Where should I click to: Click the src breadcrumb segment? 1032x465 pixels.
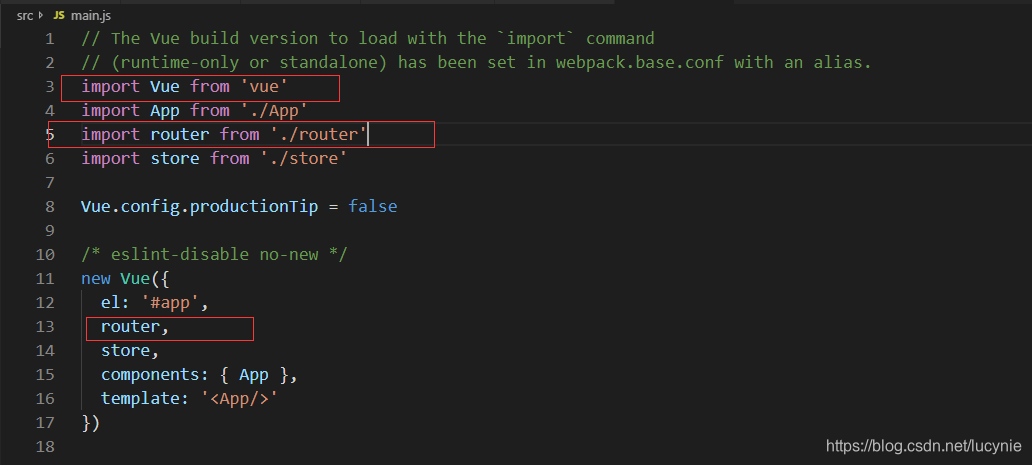pos(25,15)
